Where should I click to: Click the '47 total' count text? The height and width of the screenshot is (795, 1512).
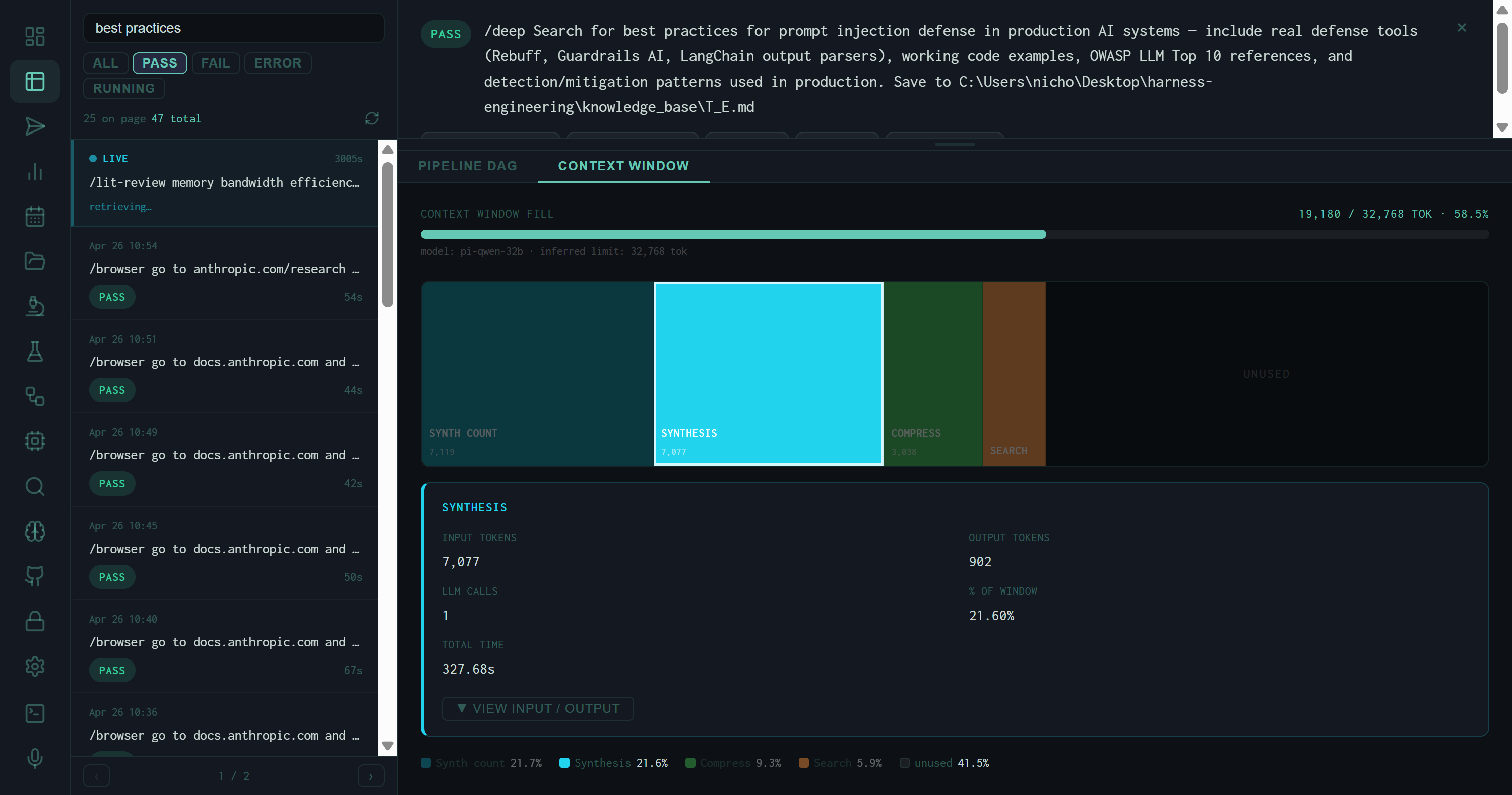coord(175,118)
